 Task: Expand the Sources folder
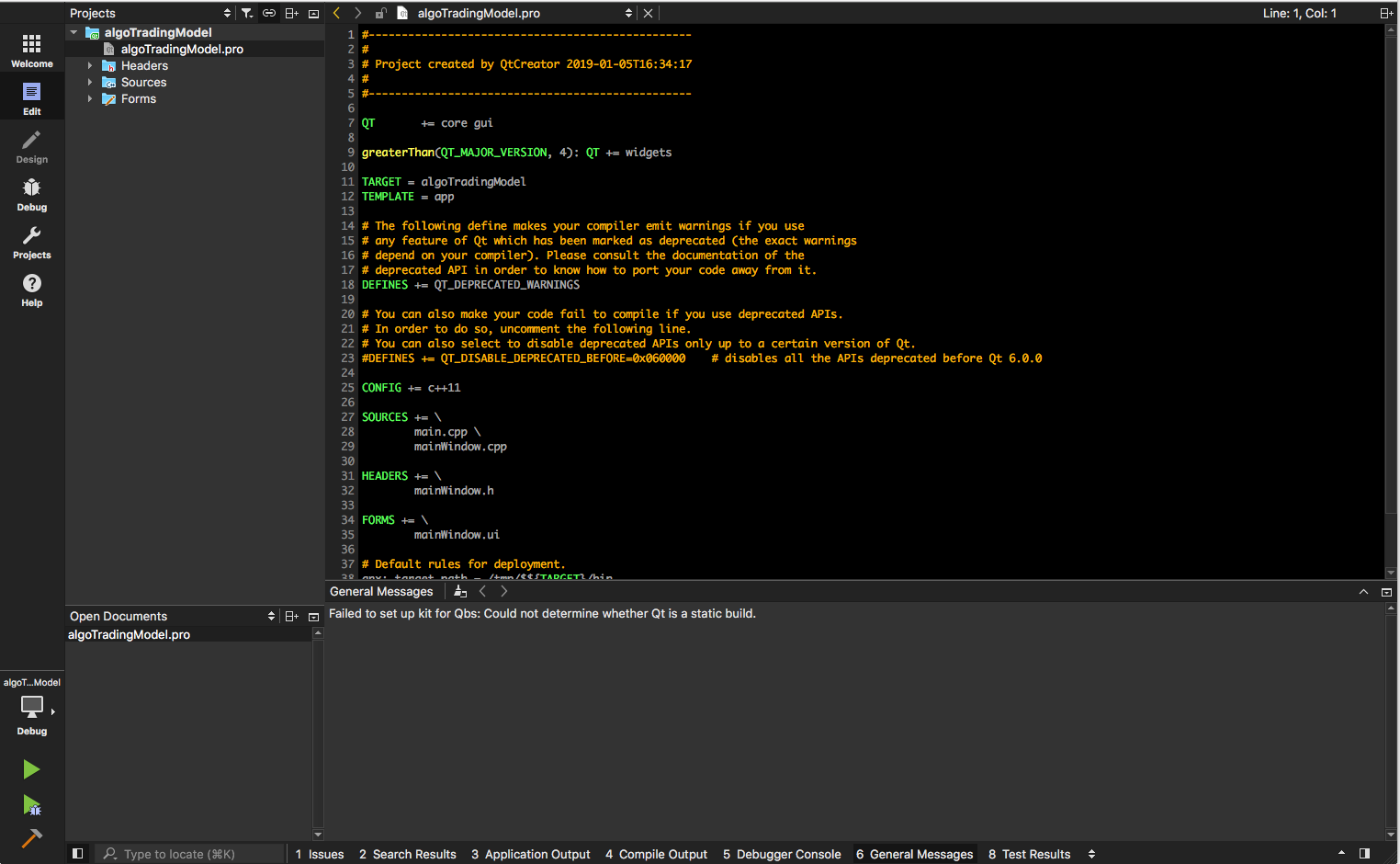[x=90, y=82]
